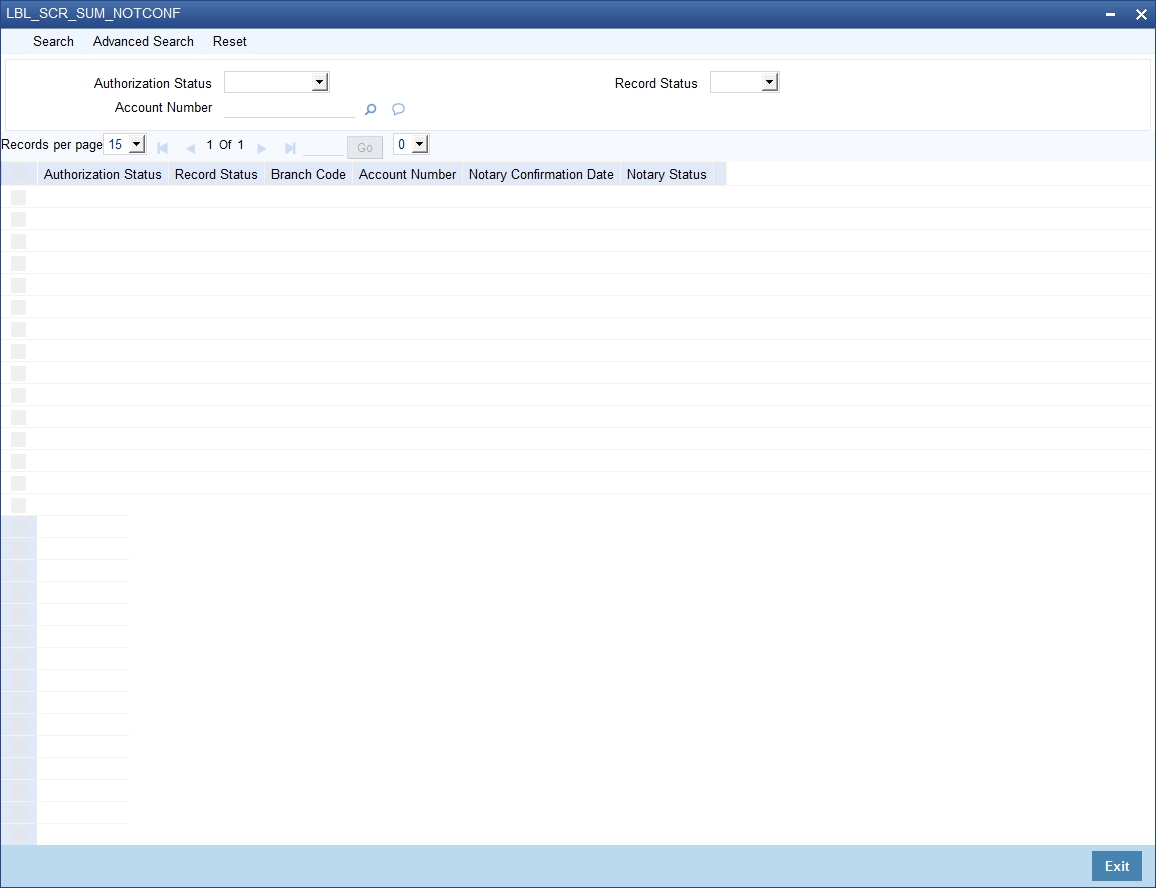Image resolution: width=1156 pixels, height=888 pixels.
Task: Sort by Authorization Status column header
Action: coord(102,175)
